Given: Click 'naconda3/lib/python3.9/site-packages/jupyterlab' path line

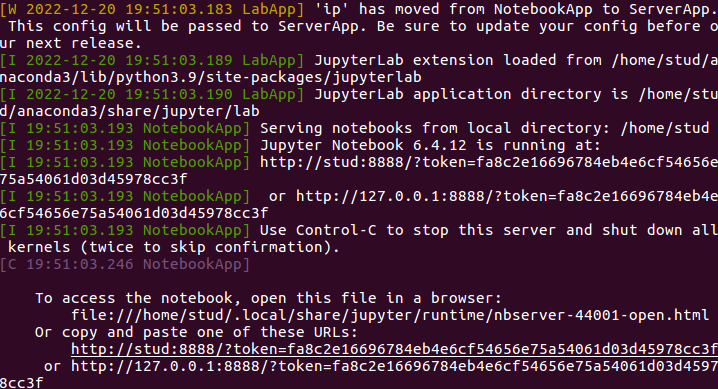Looking at the screenshot, I should [211, 77].
